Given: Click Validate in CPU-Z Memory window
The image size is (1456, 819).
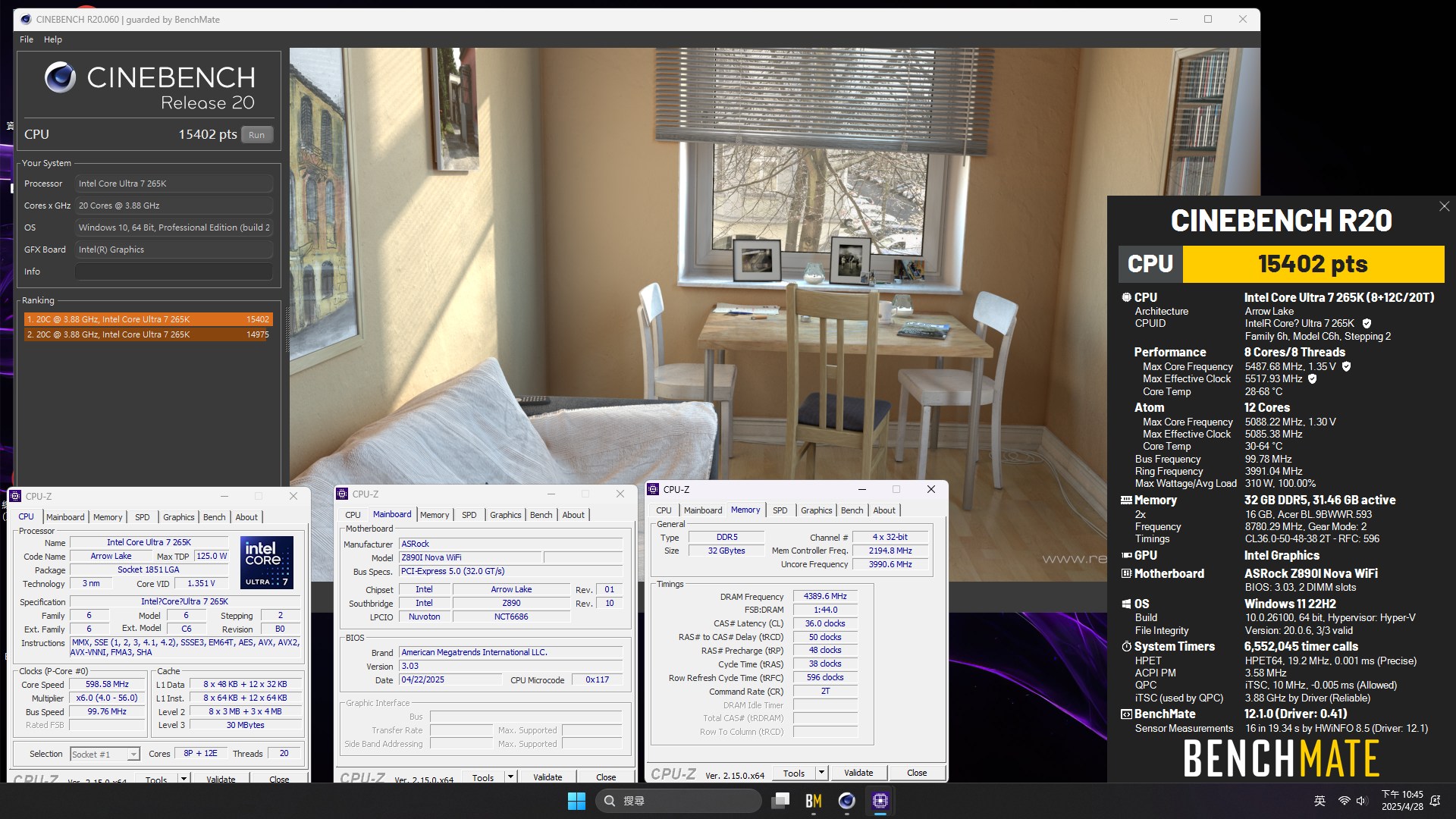Looking at the screenshot, I should (858, 773).
